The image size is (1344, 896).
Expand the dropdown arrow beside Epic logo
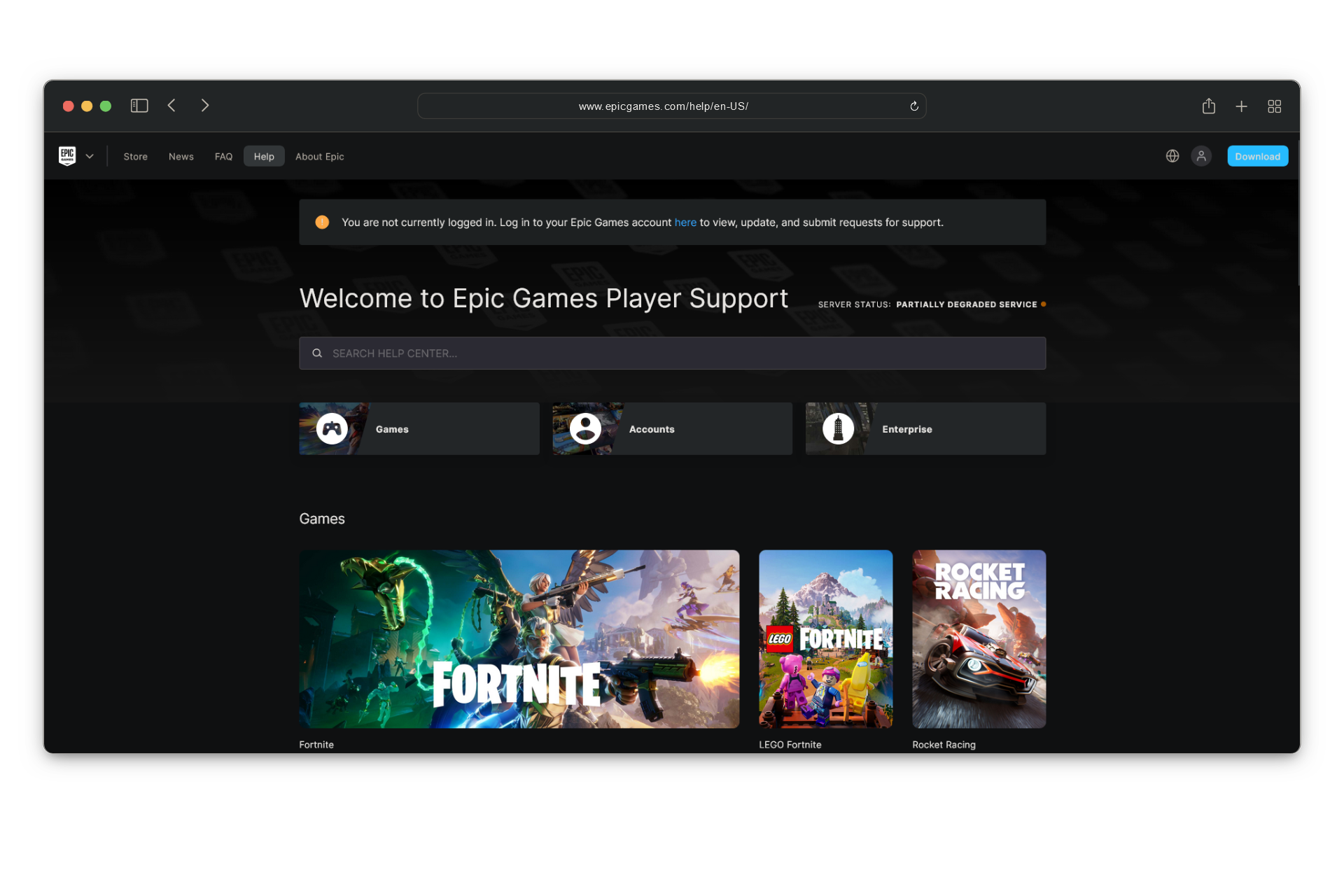[x=90, y=156]
